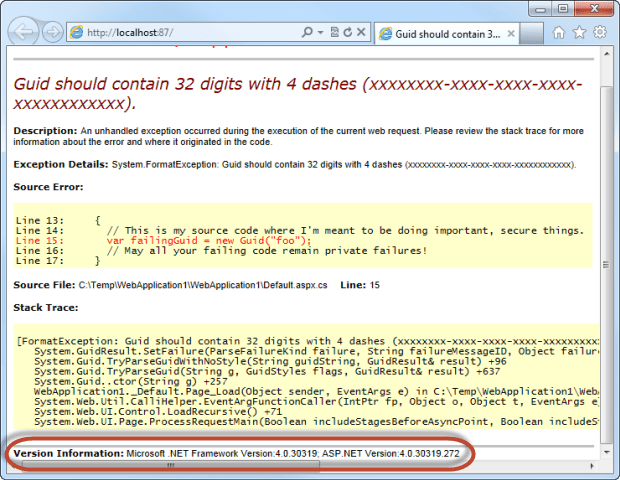
Task: Select the 'Guid should contain 3...' tab
Action: [446, 34]
